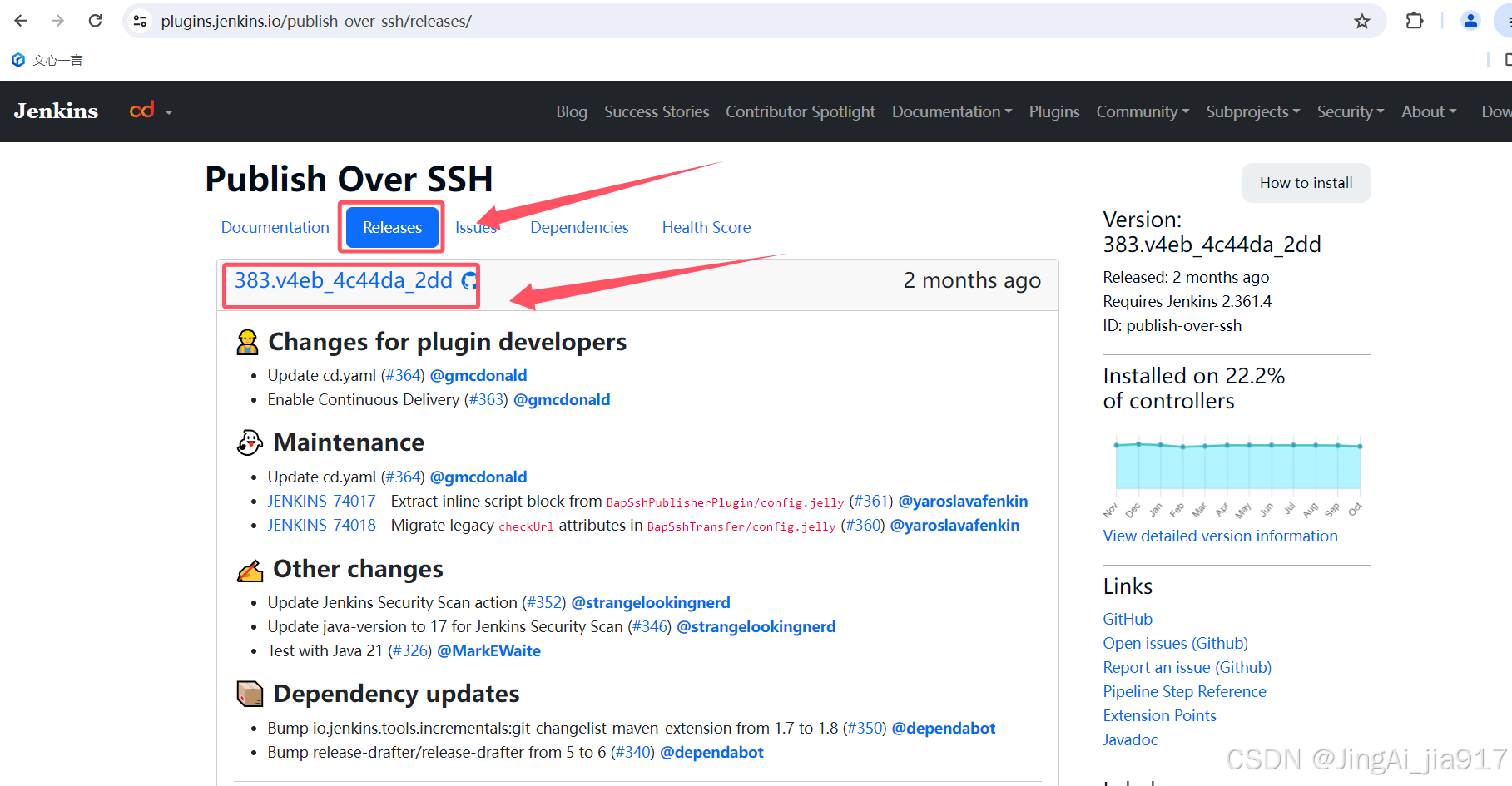The height and width of the screenshot is (786, 1512).
Task: Click the Jenkins logo in the header
Action: point(56,111)
